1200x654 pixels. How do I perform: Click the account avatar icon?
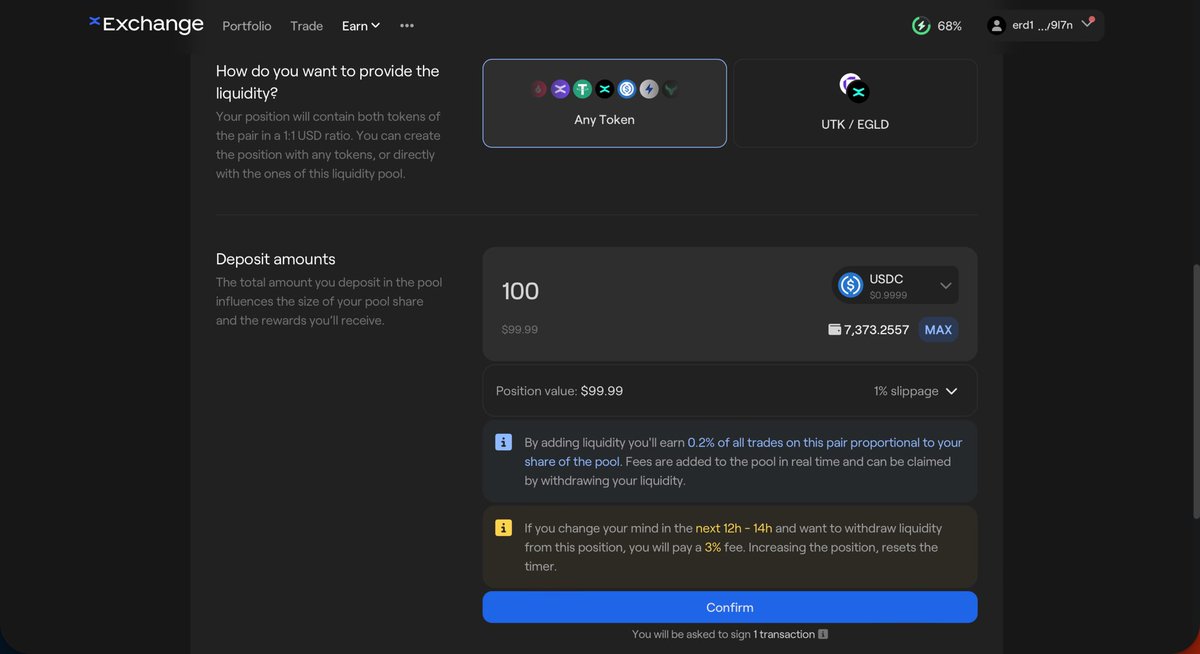(x=996, y=26)
